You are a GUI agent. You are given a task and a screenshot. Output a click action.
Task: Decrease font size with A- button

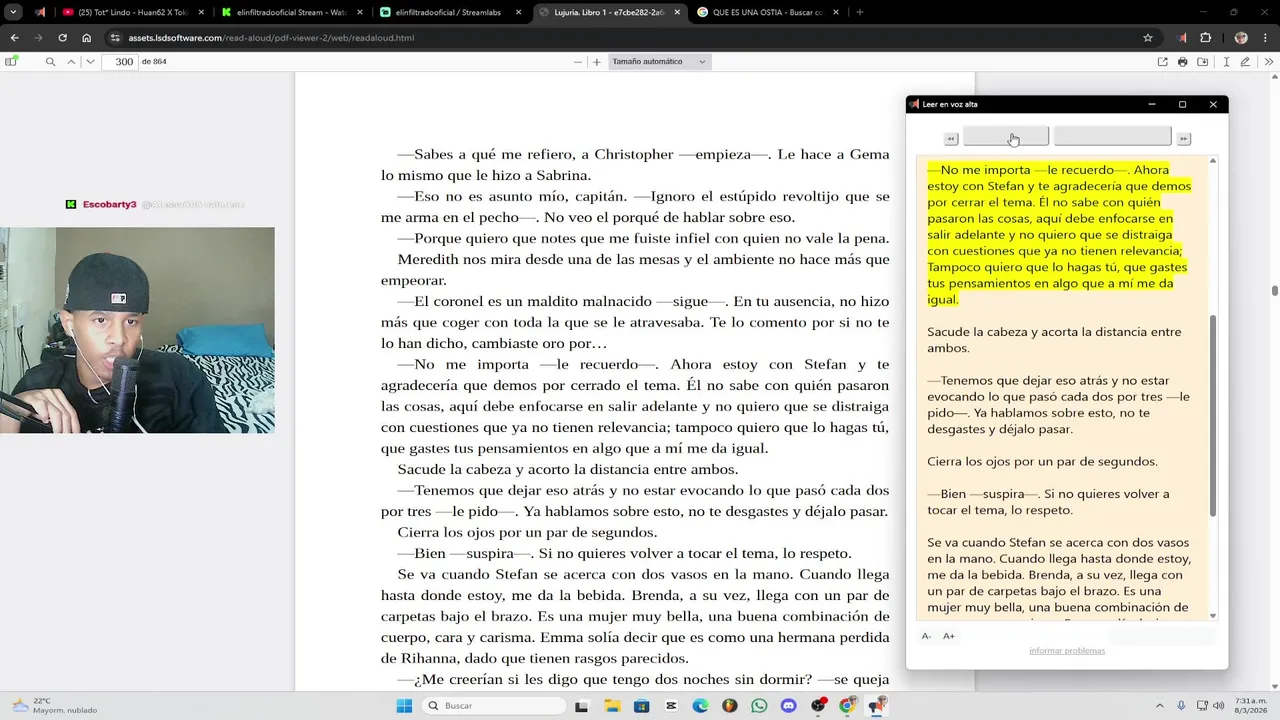(926, 636)
